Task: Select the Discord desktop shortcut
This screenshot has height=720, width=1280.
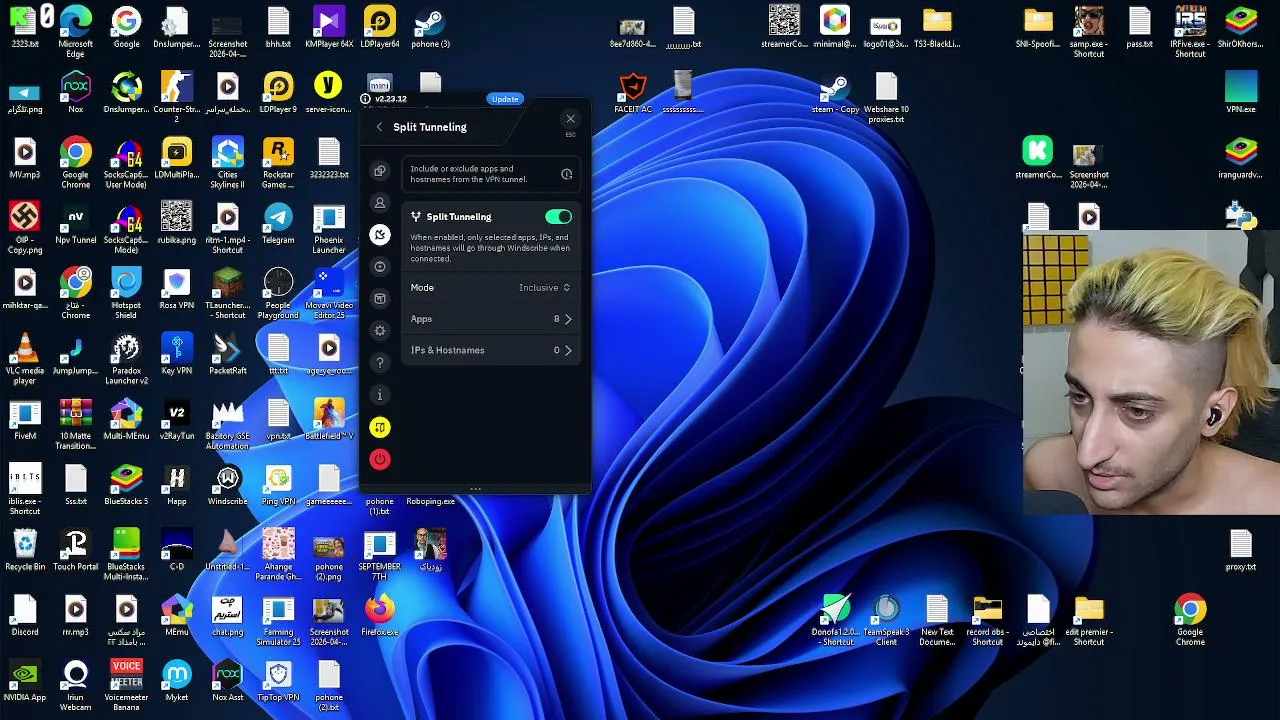Action: pyautogui.click(x=25, y=615)
